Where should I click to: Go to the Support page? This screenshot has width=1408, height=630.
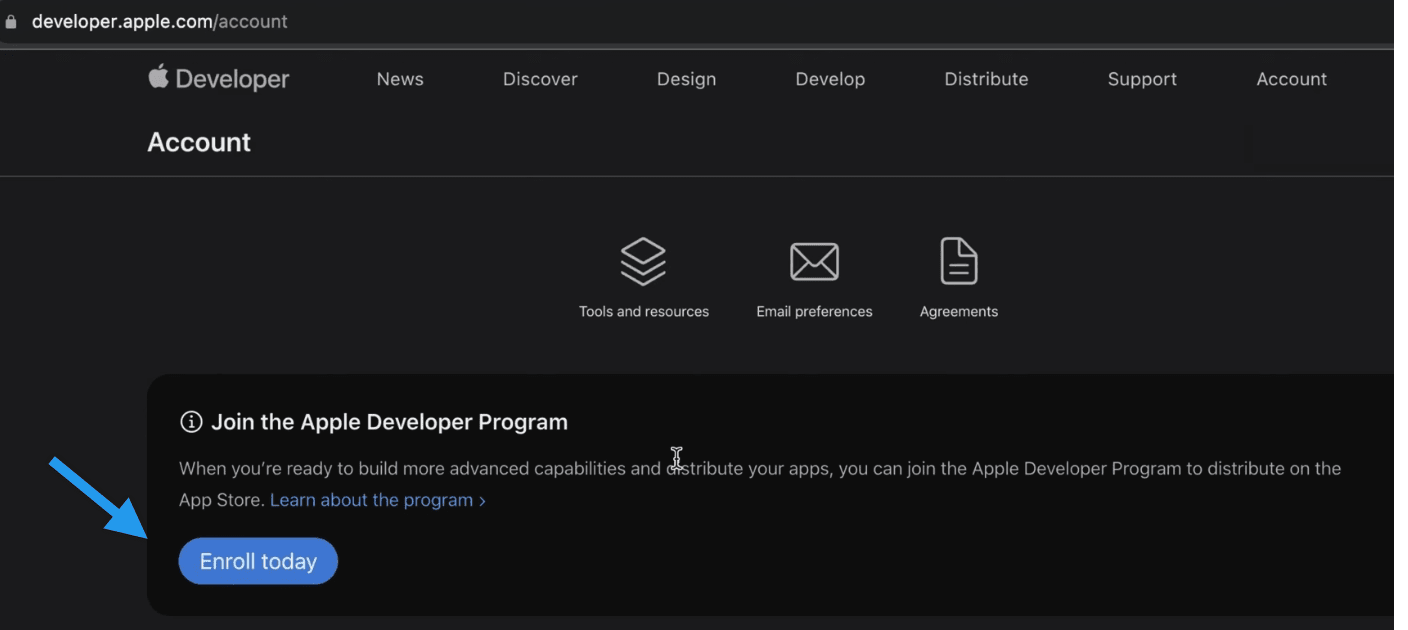[x=1142, y=79]
